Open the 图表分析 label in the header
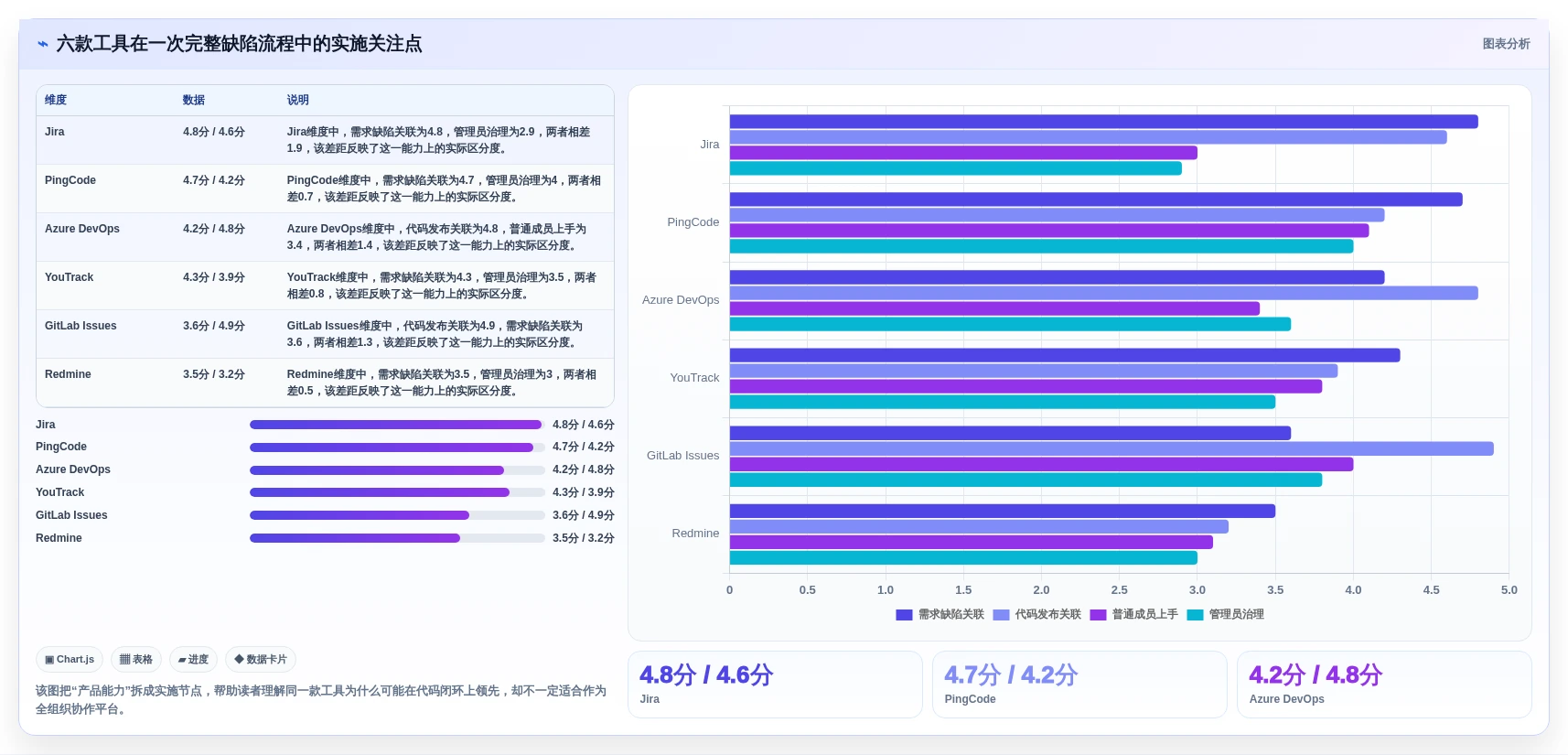This screenshot has height=755, width=1568. click(x=1506, y=44)
